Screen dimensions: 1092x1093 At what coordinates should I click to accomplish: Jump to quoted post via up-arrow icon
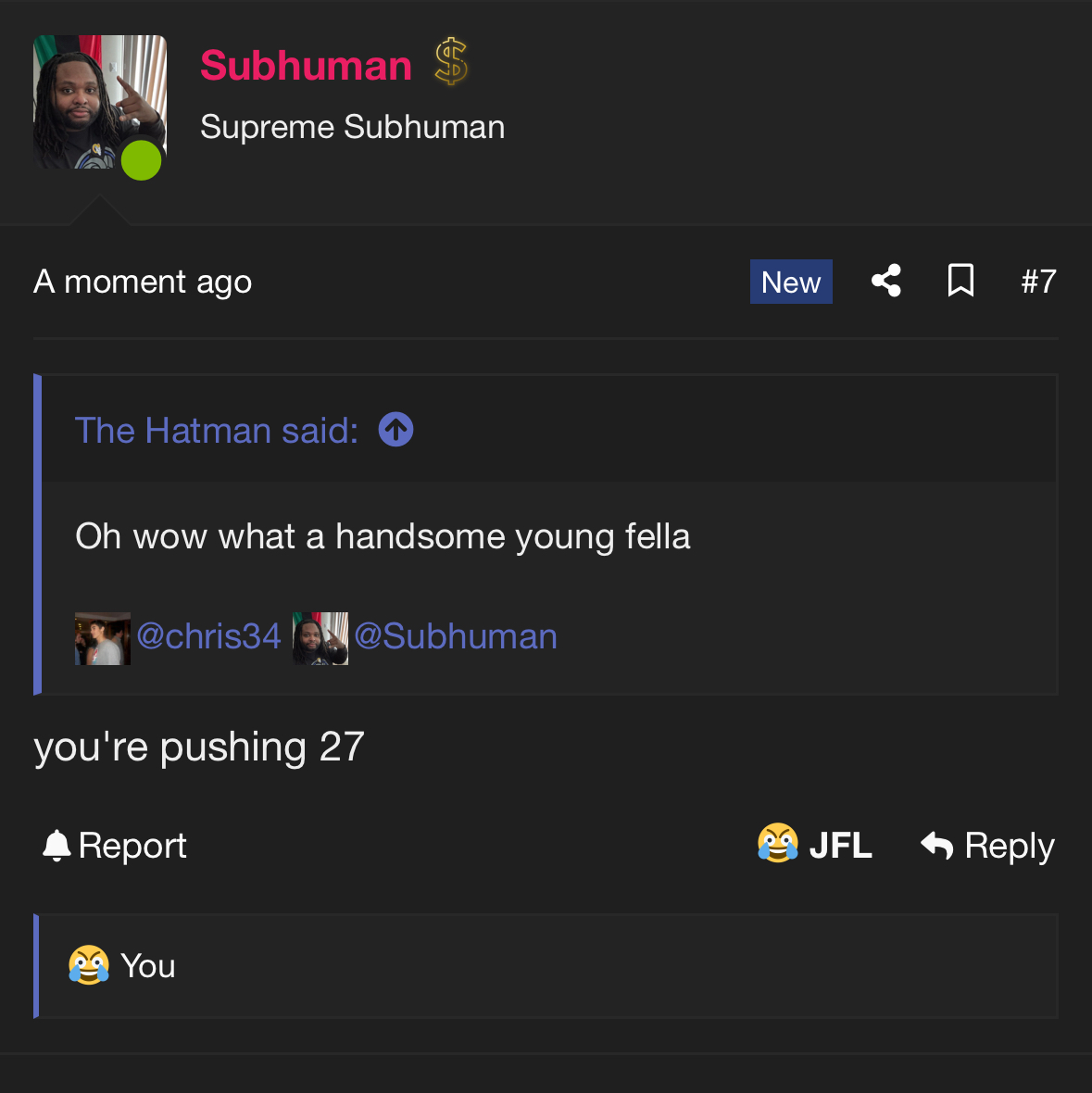(x=395, y=430)
